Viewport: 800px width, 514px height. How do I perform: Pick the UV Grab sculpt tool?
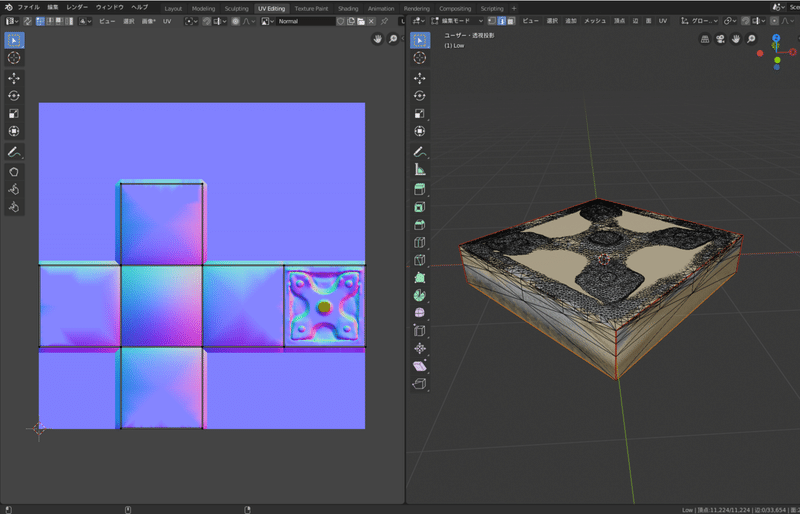tap(14, 172)
